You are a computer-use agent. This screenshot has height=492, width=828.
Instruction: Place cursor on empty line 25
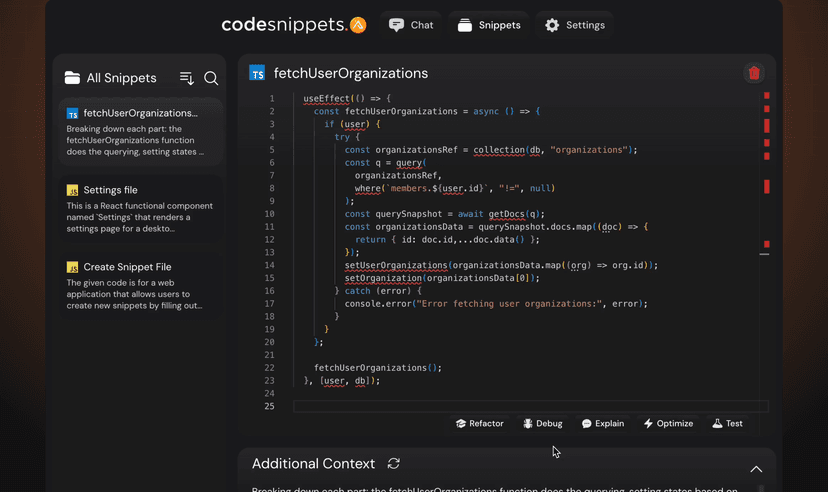[x=531, y=406]
